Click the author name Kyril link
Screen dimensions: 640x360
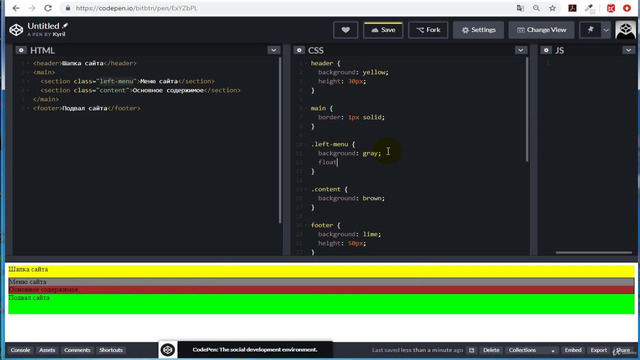click(x=59, y=34)
